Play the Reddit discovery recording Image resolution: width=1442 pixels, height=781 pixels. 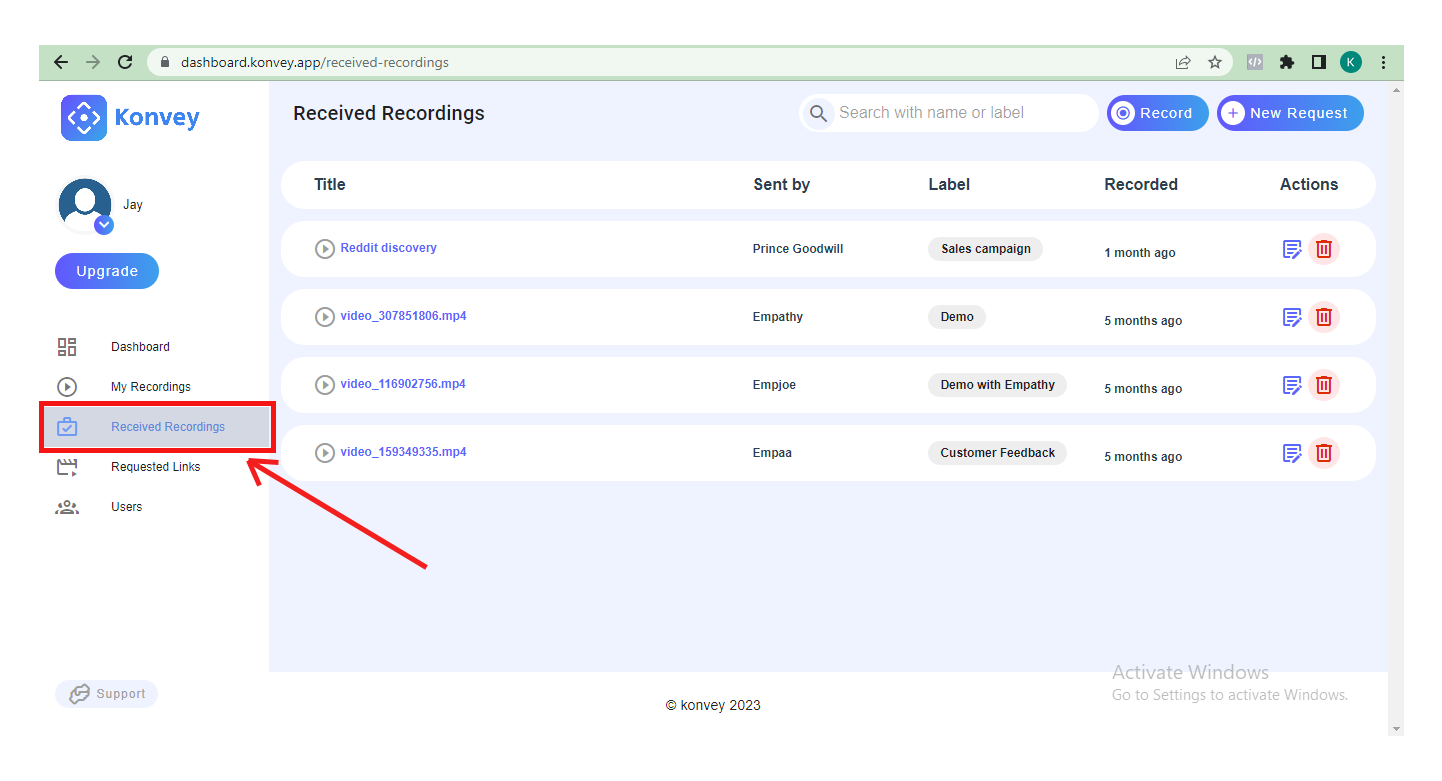[x=324, y=249]
